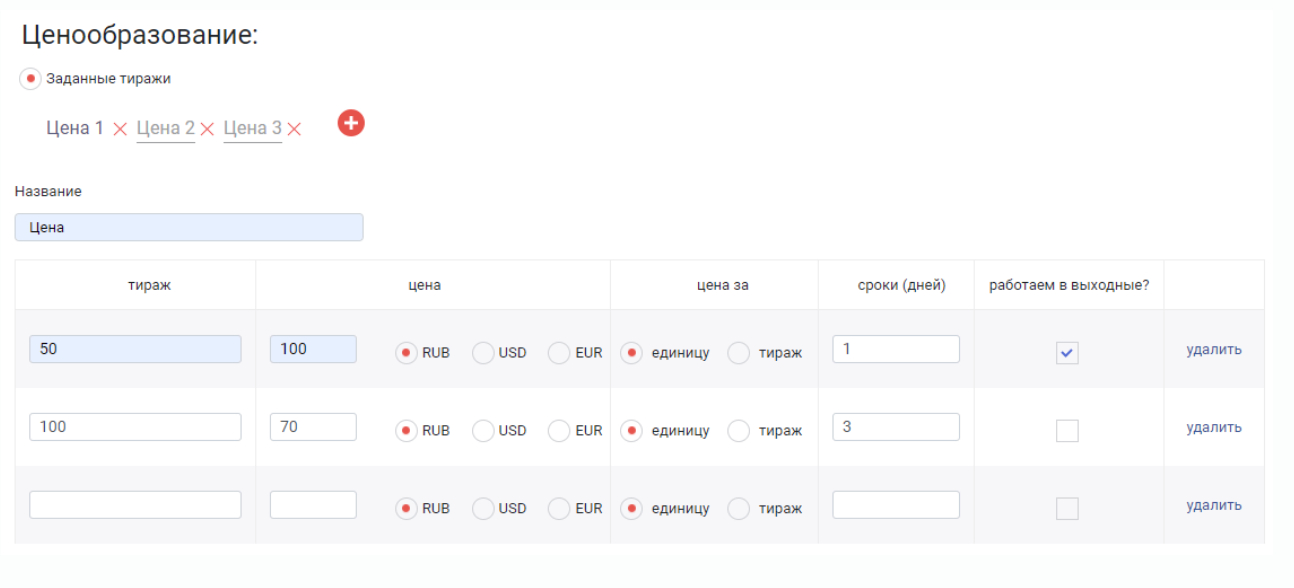Remove Цена 2 with its red cross
Viewport: 1294px width, 588px height.
pos(207,129)
